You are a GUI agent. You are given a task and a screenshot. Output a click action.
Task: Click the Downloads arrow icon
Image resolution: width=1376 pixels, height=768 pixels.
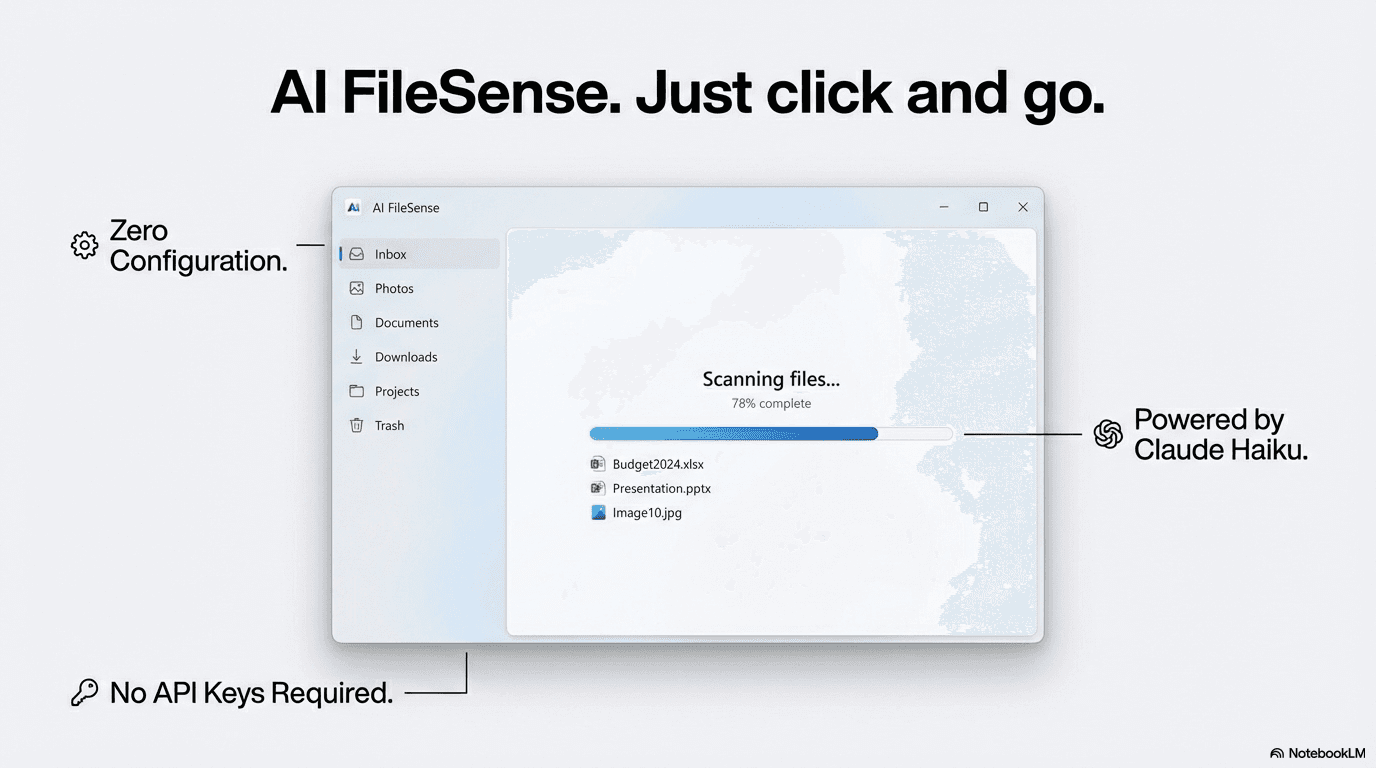pyautogui.click(x=357, y=356)
